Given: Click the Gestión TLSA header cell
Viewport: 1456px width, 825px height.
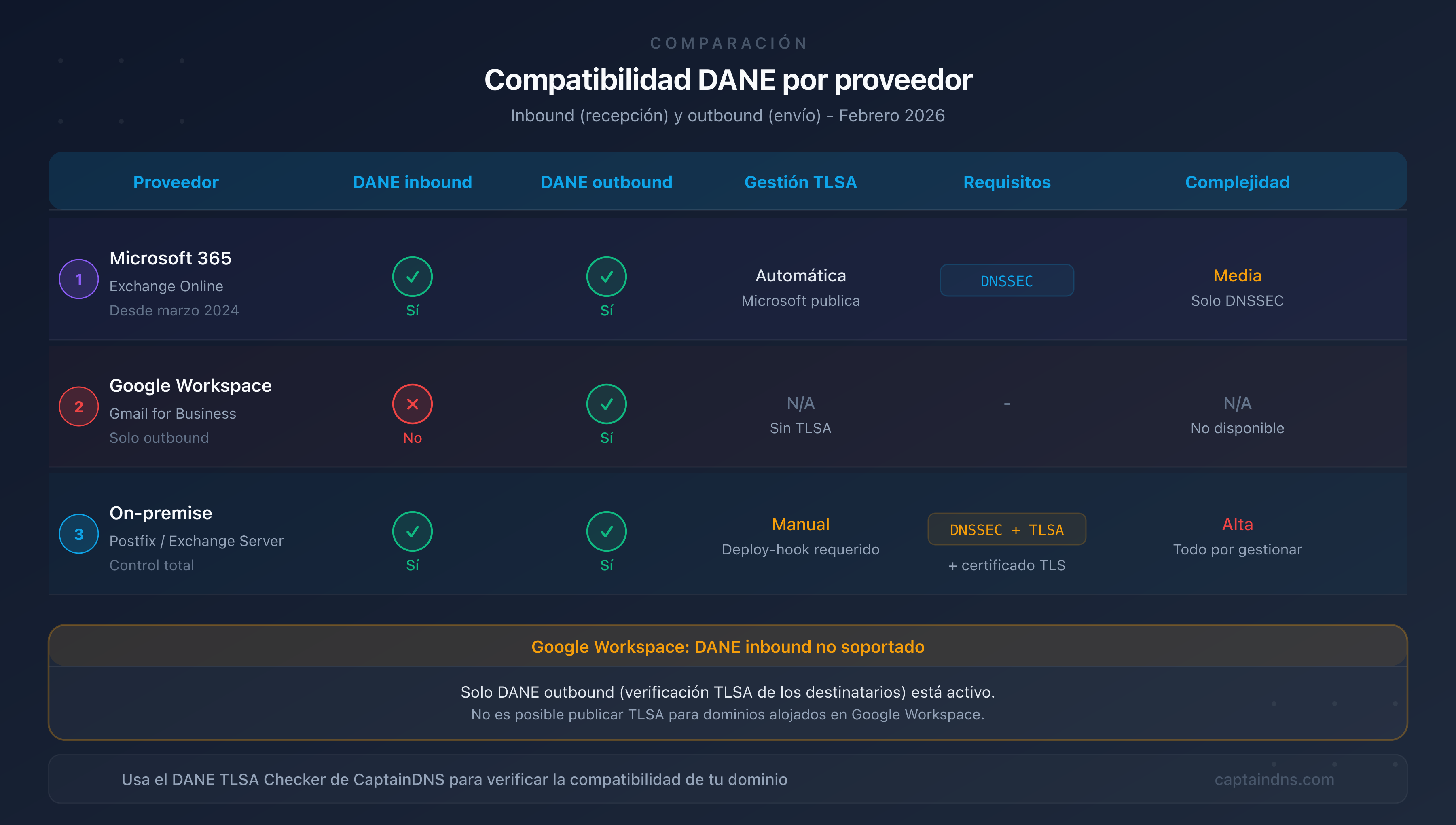Looking at the screenshot, I should coord(800,182).
